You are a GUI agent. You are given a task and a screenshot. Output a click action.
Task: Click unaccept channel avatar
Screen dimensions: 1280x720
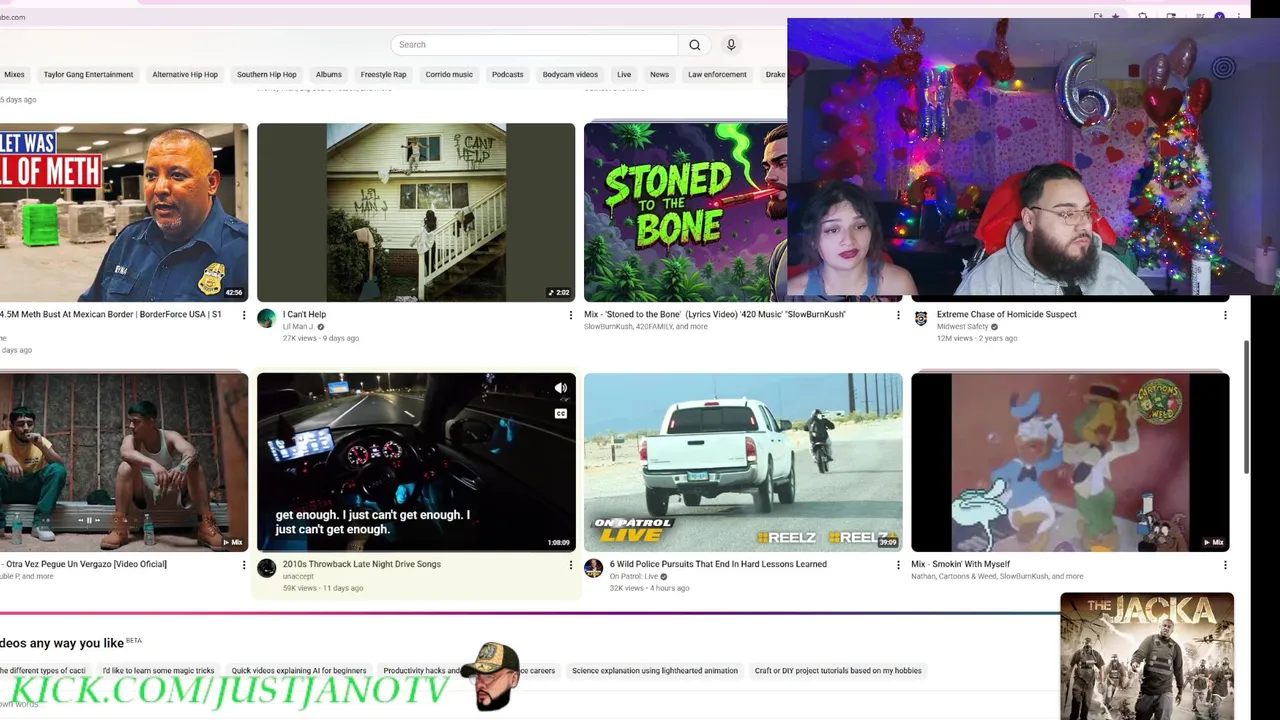266,568
